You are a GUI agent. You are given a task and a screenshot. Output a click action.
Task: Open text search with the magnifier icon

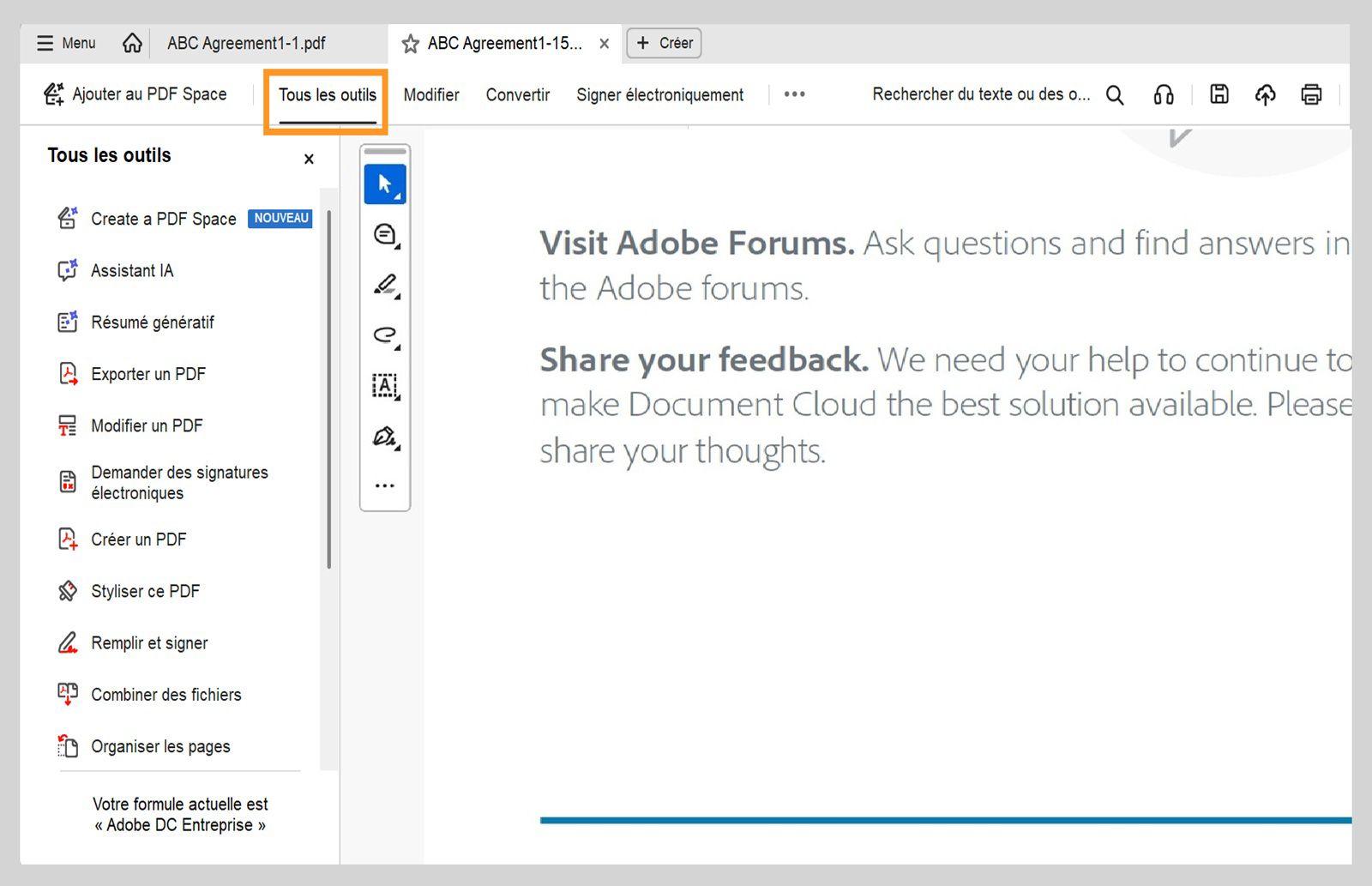(x=1115, y=94)
